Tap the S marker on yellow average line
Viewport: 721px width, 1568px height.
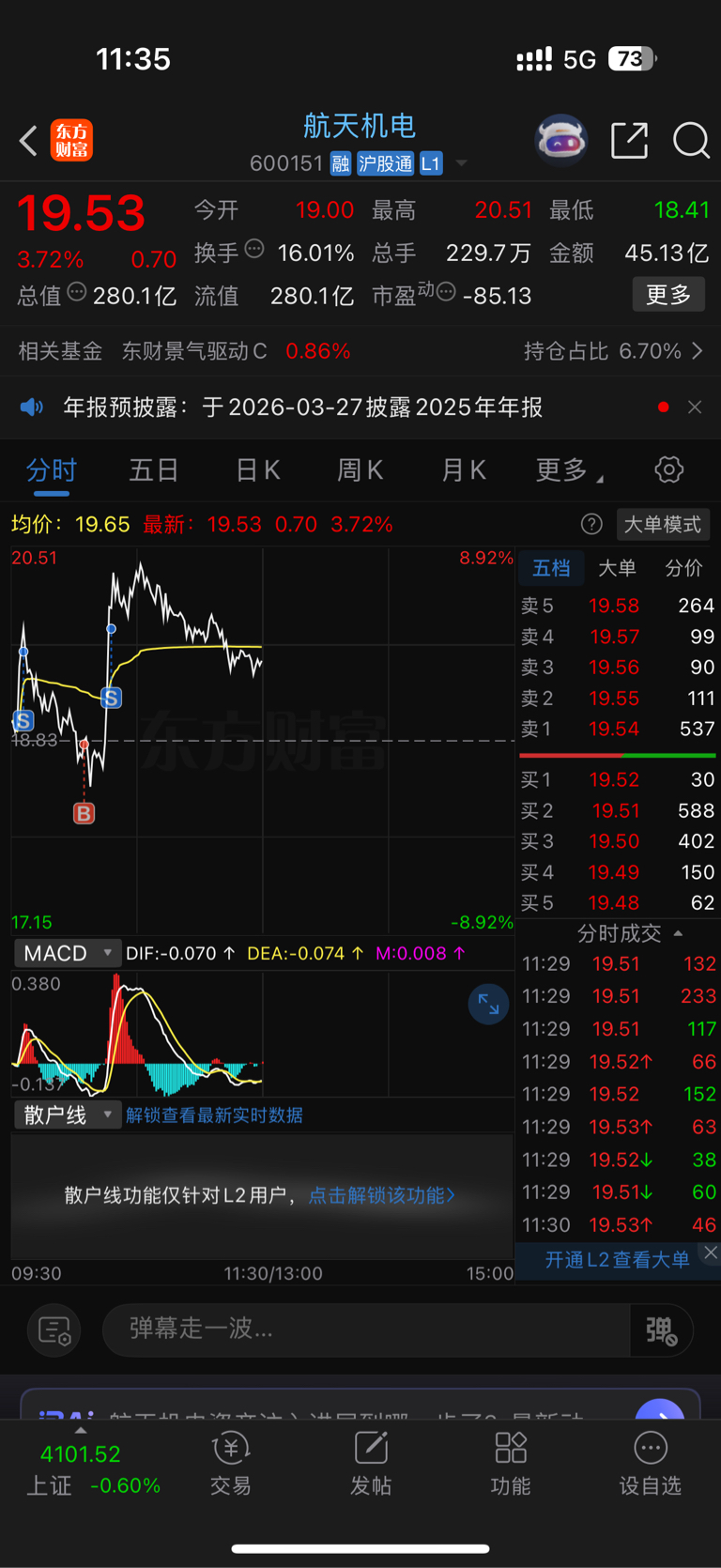click(111, 698)
